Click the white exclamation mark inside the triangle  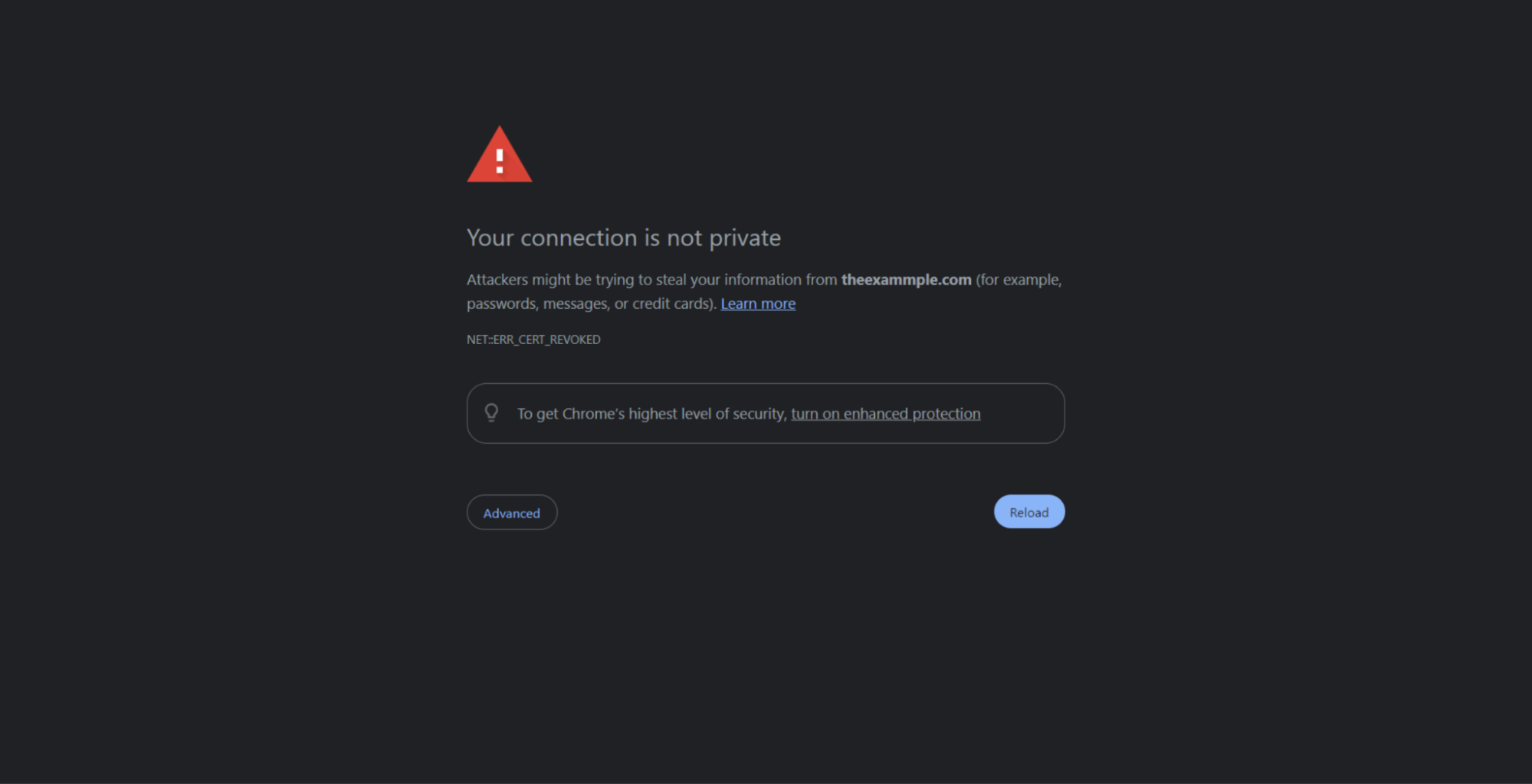[x=499, y=161]
